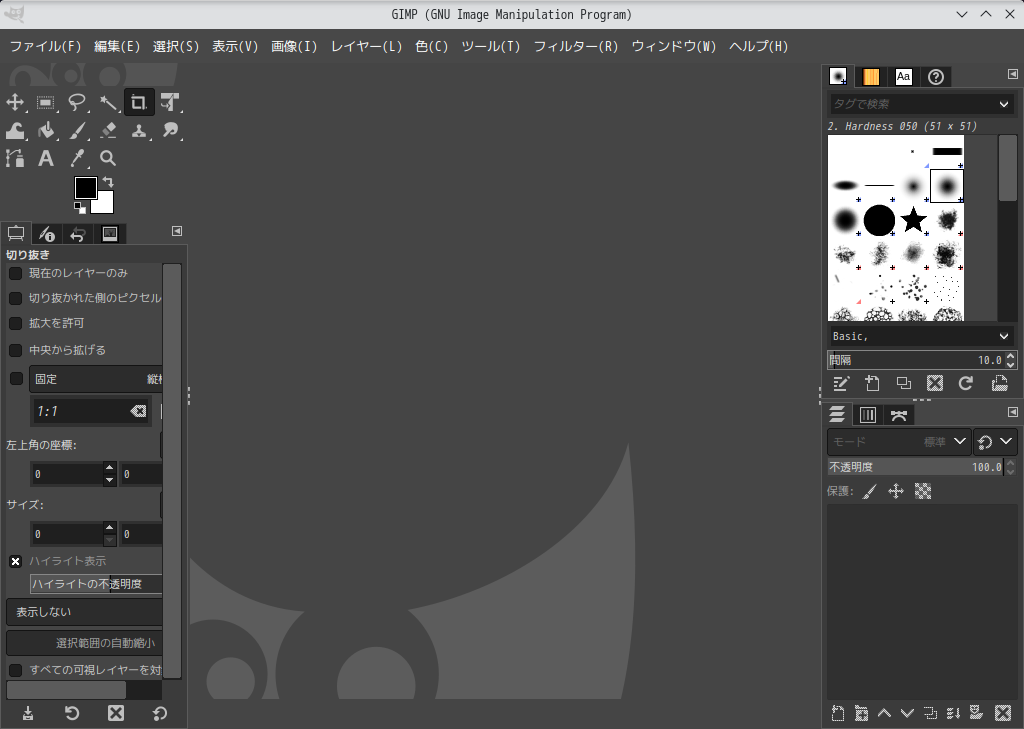Switch to the Patterns tab
The height and width of the screenshot is (729, 1024).
coord(871,76)
